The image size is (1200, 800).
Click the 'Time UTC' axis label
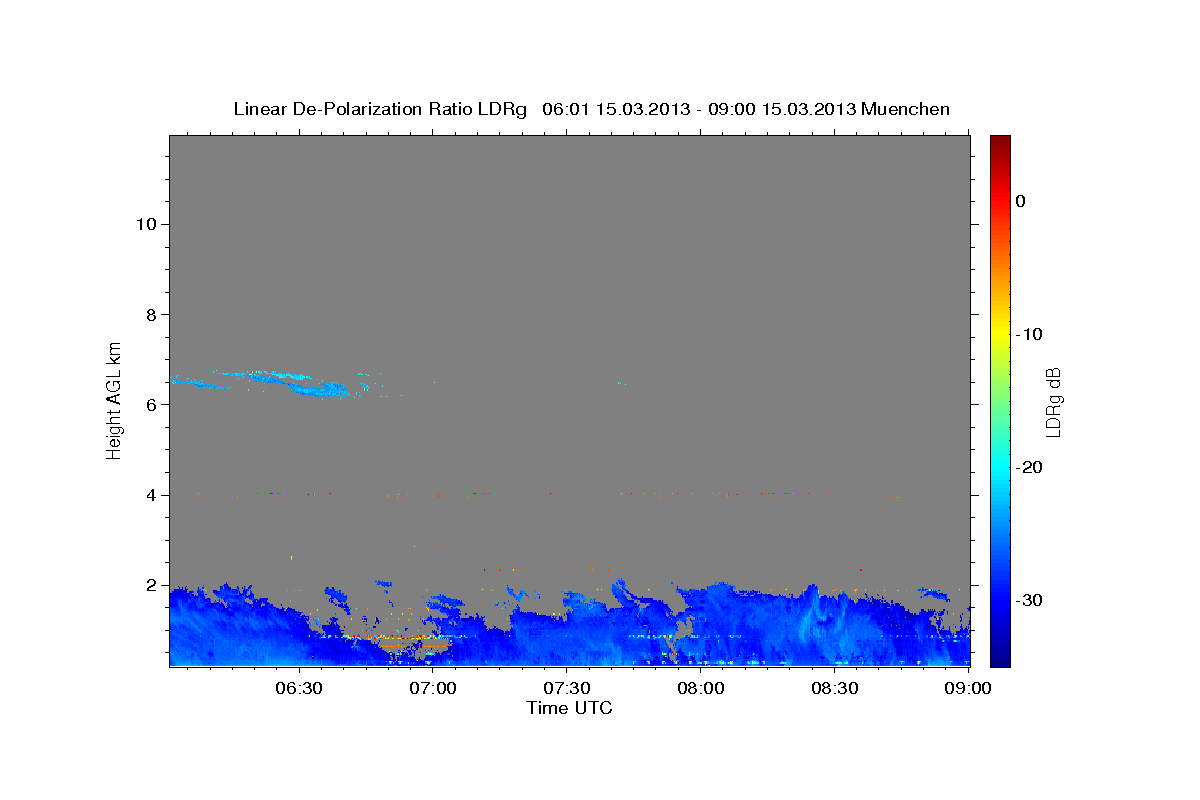coord(569,708)
